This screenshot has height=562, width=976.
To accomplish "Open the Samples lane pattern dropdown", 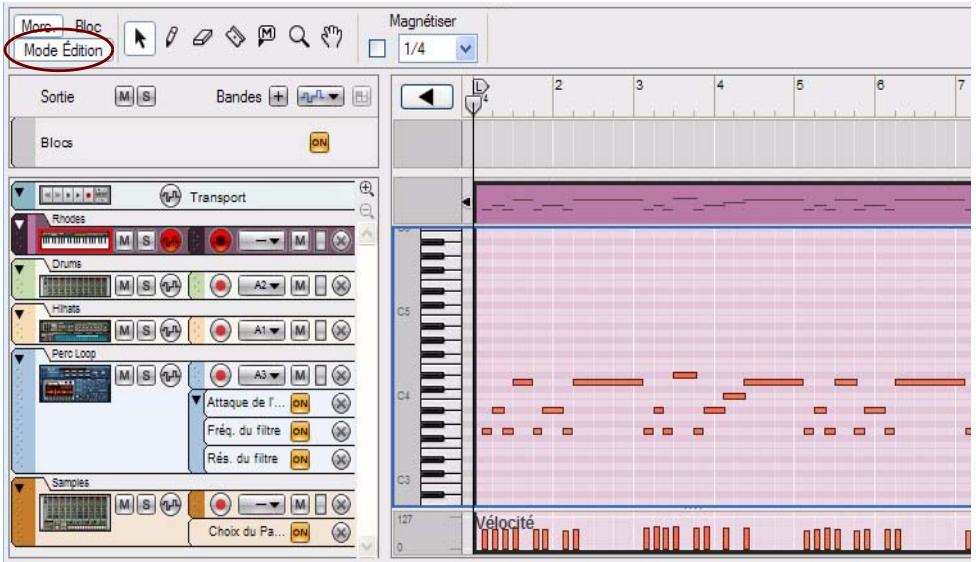I will click(x=262, y=504).
